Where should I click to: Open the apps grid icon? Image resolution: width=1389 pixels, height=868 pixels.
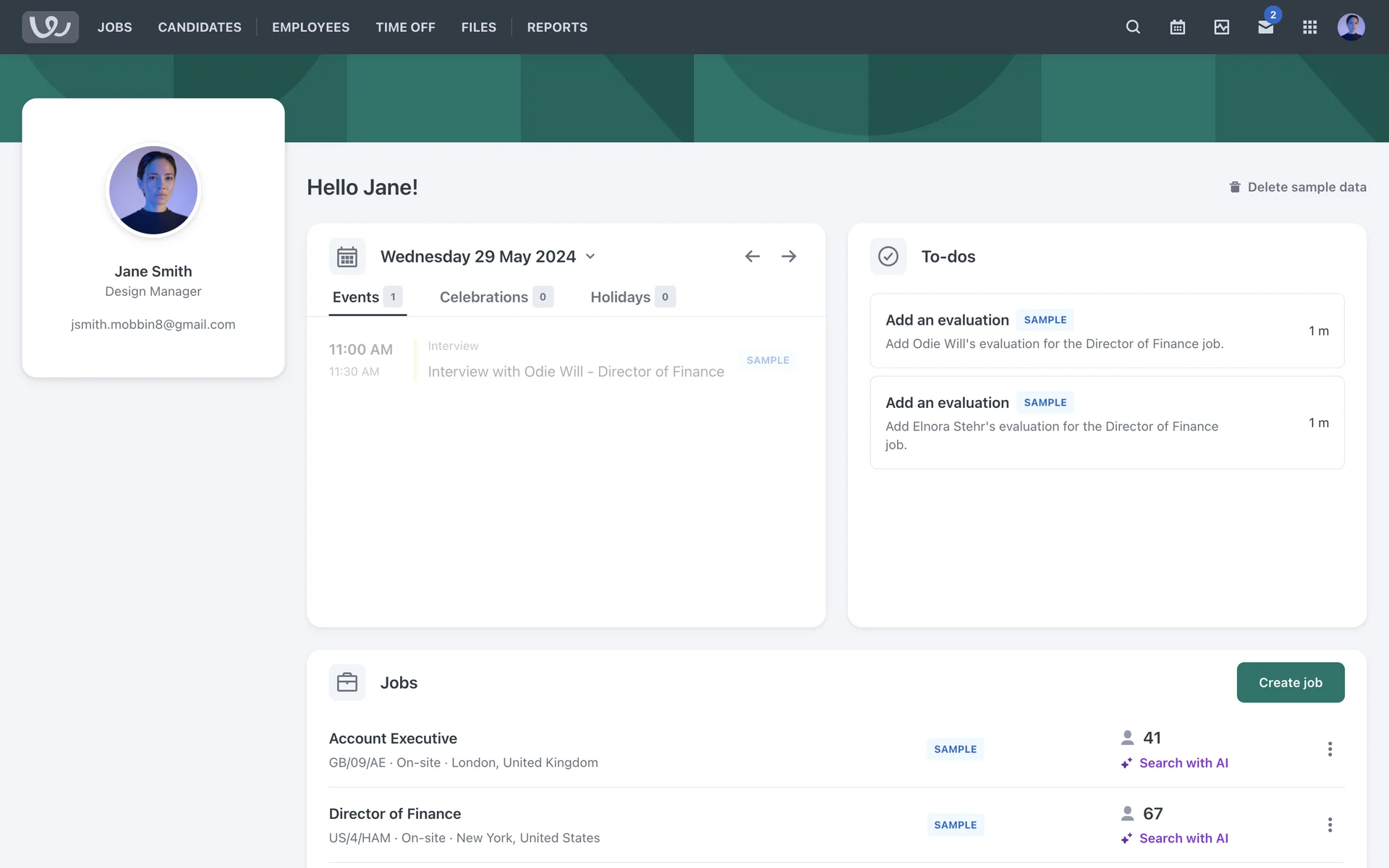click(x=1309, y=27)
